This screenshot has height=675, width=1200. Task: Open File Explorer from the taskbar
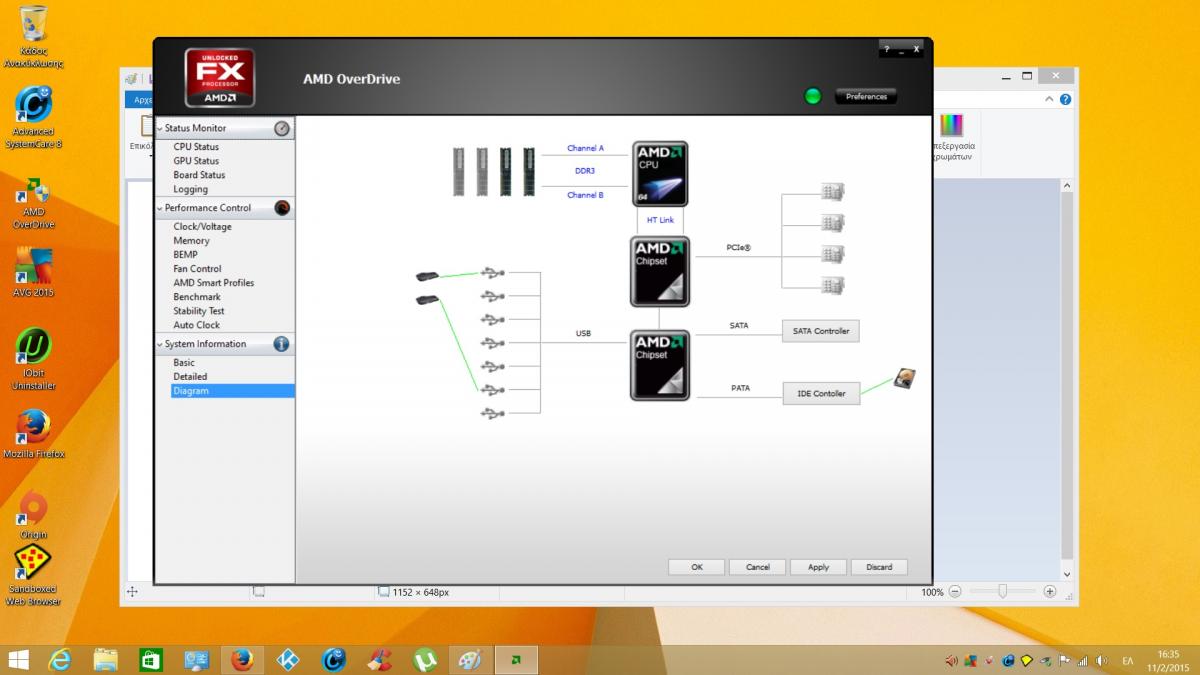[x=106, y=660]
